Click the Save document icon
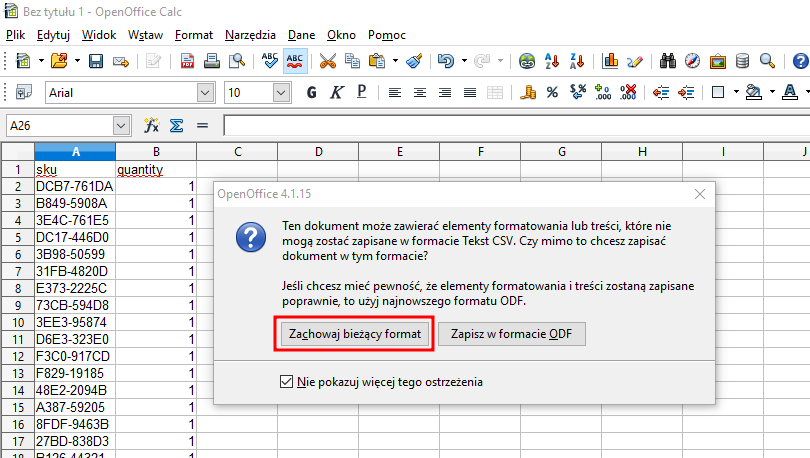The width and height of the screenshot is (810, 458). pyautogui.click(x=97, y=61)
